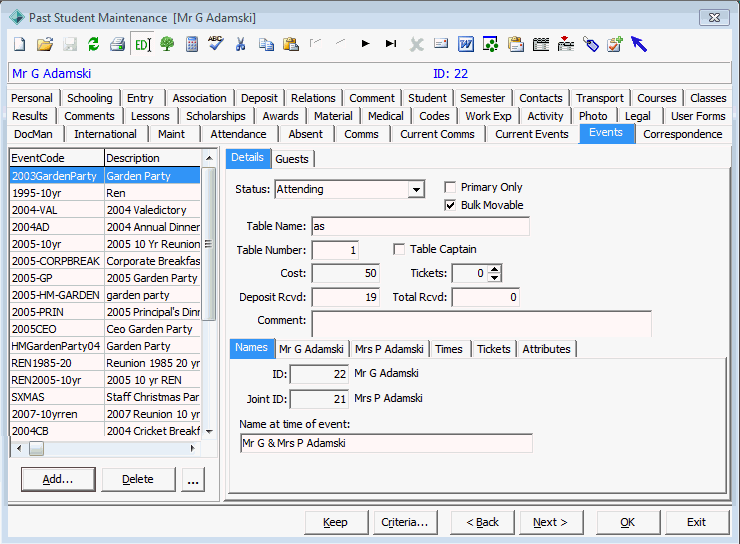Image resolution: width=740 pixels, height=544 pixels.
Task: Click the green tree icon
Action: [167, 44]
